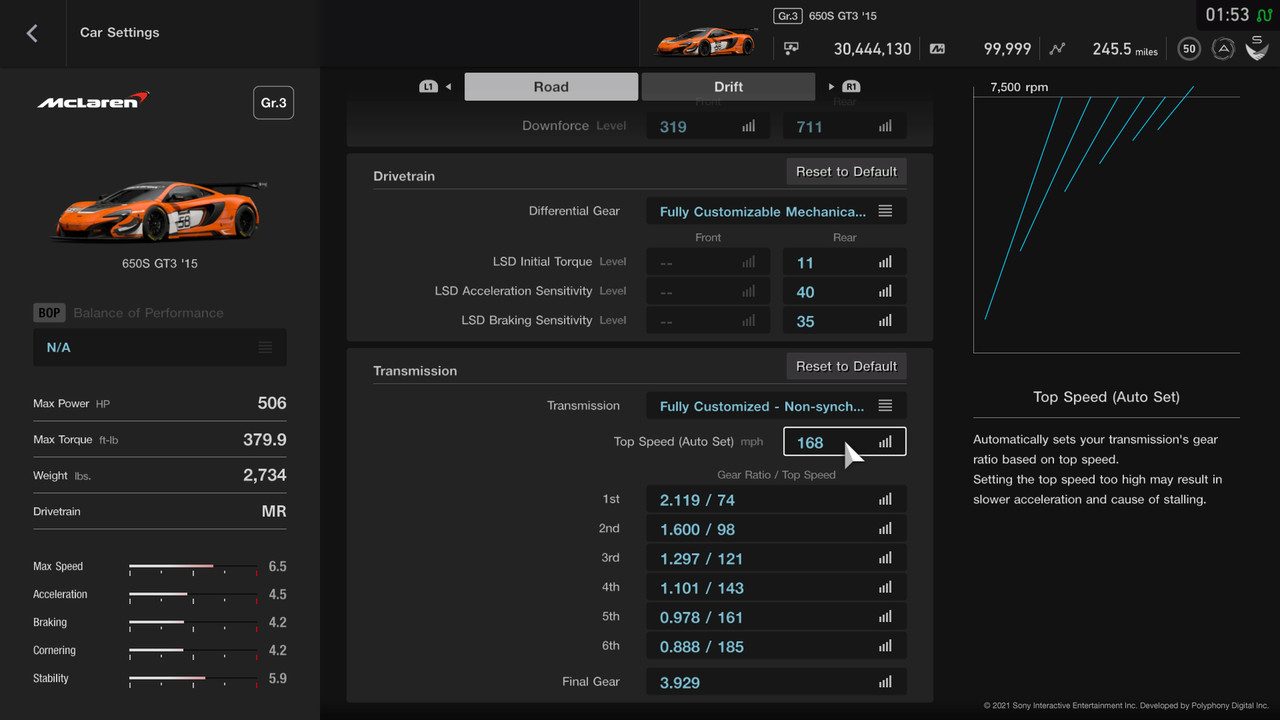Click the McLaren logo
The image size is (1280, 720).
[94, 101]
